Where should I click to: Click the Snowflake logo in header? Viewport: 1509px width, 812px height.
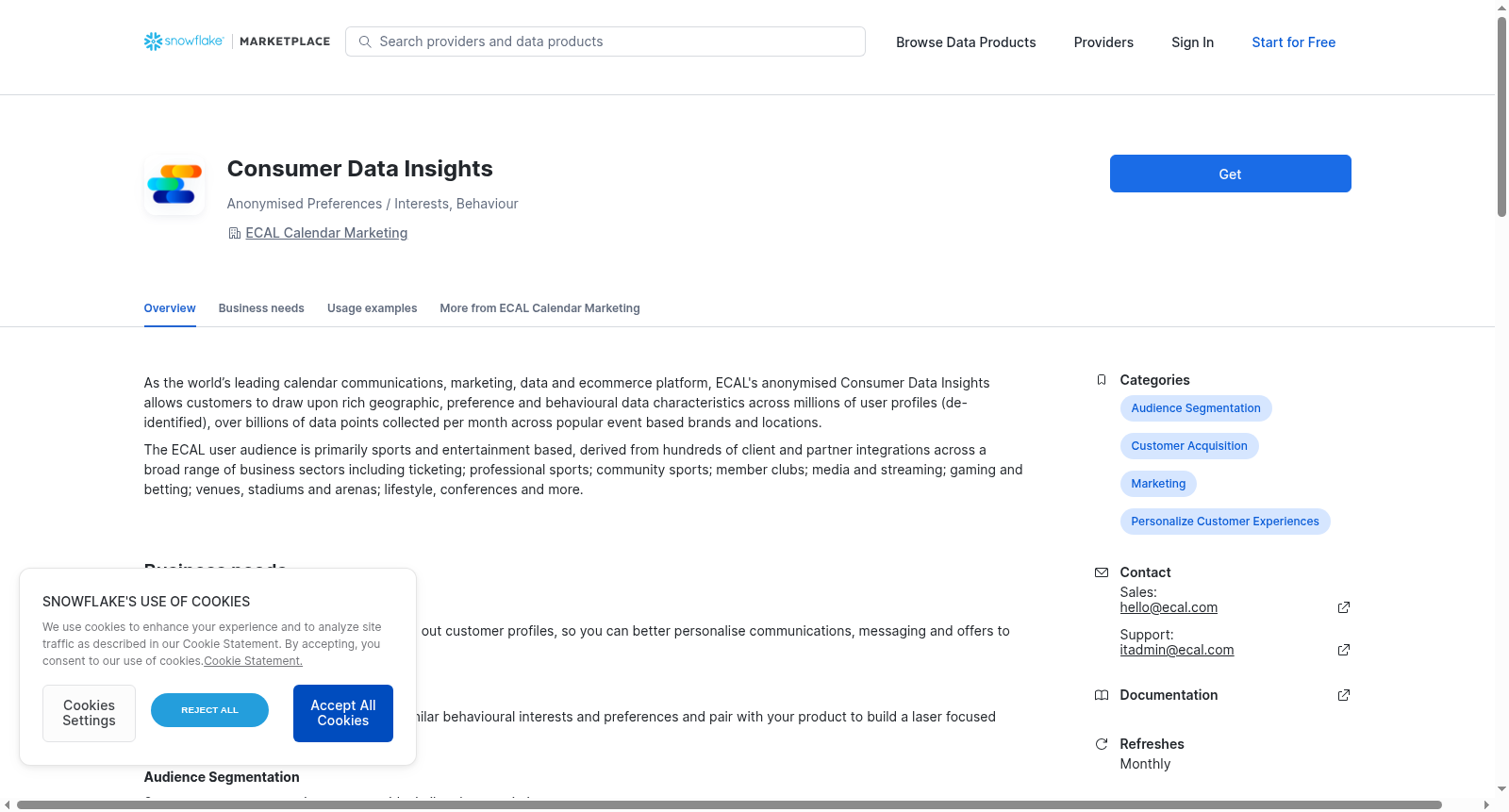pyautogui.click(x=184, y=41)
